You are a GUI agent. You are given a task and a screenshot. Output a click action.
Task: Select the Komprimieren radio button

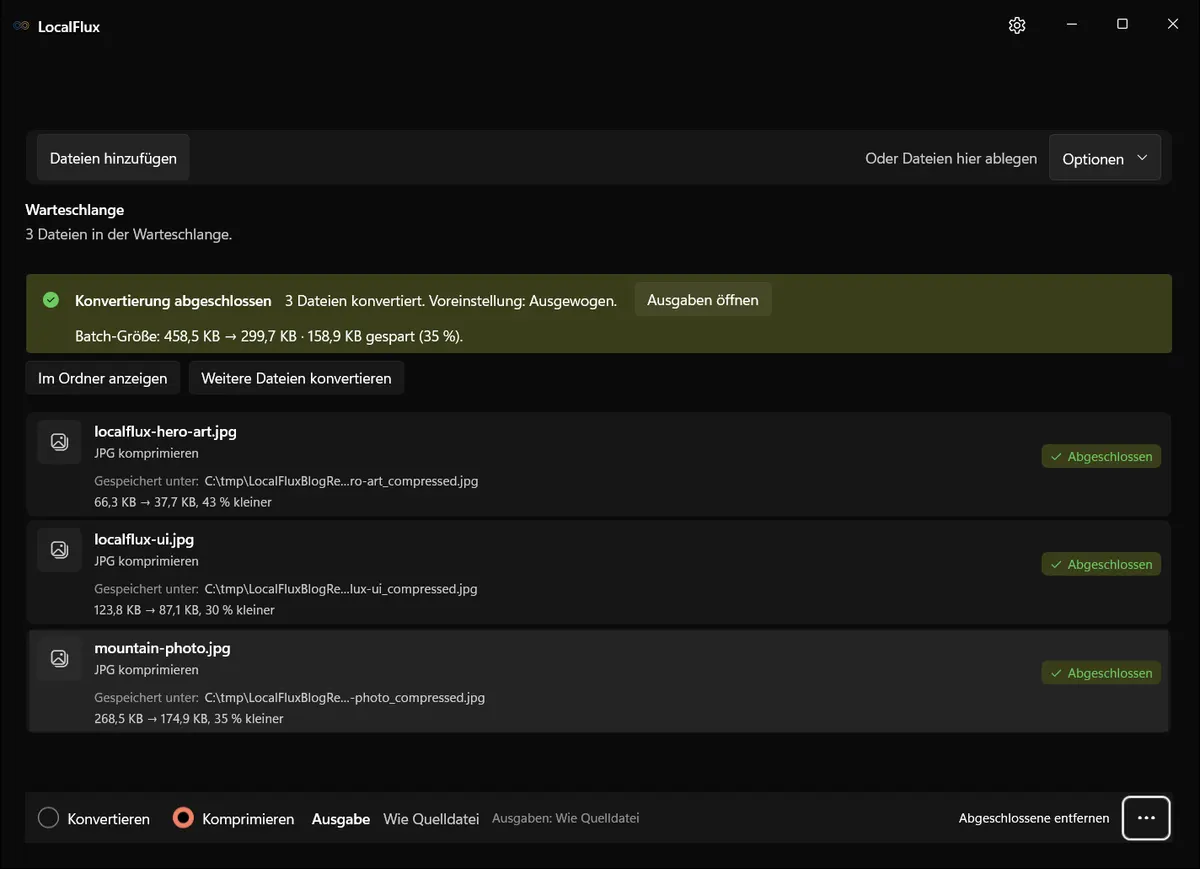click(x=182, y=818)
